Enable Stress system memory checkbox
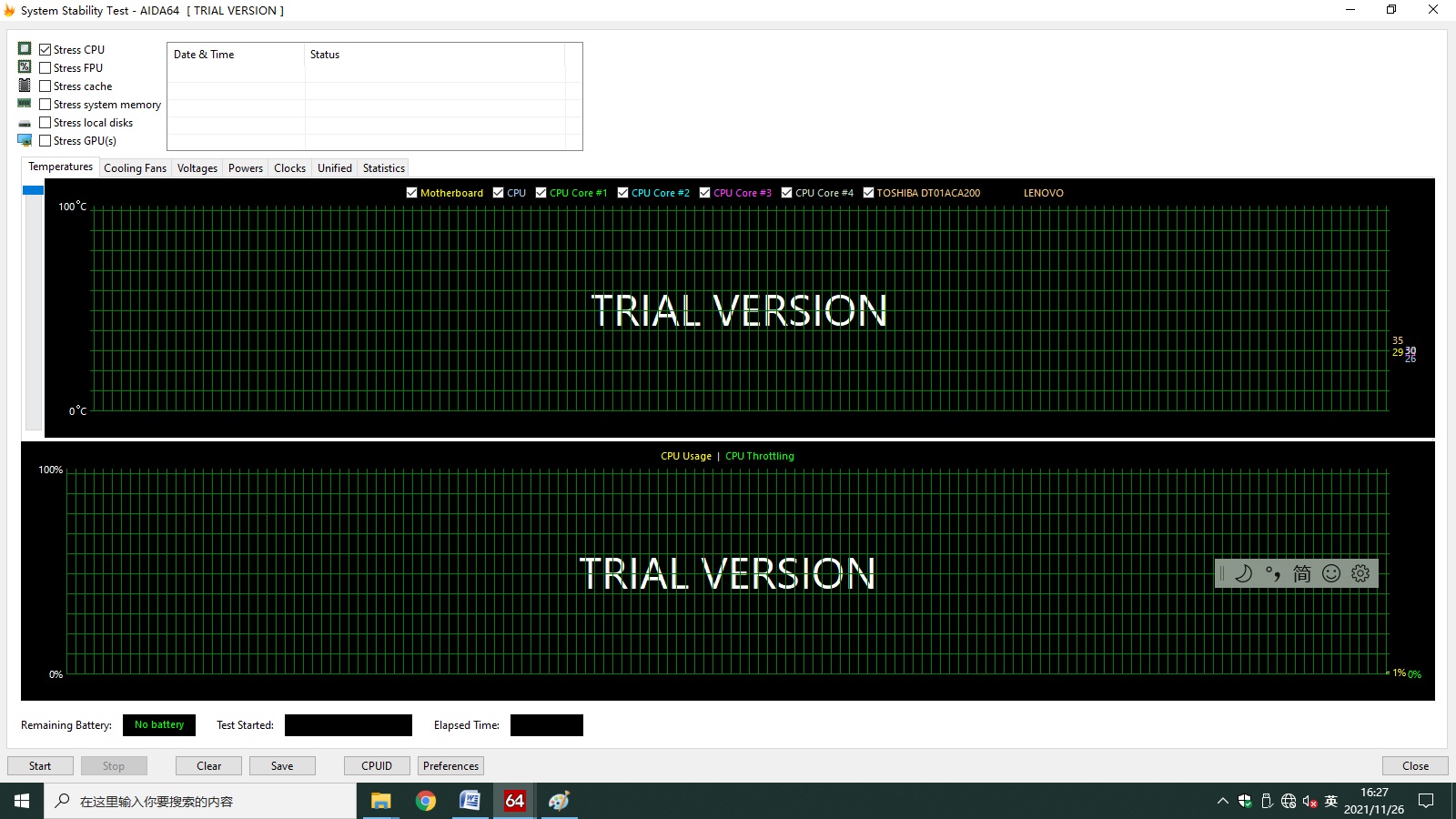 pos(45,104)
